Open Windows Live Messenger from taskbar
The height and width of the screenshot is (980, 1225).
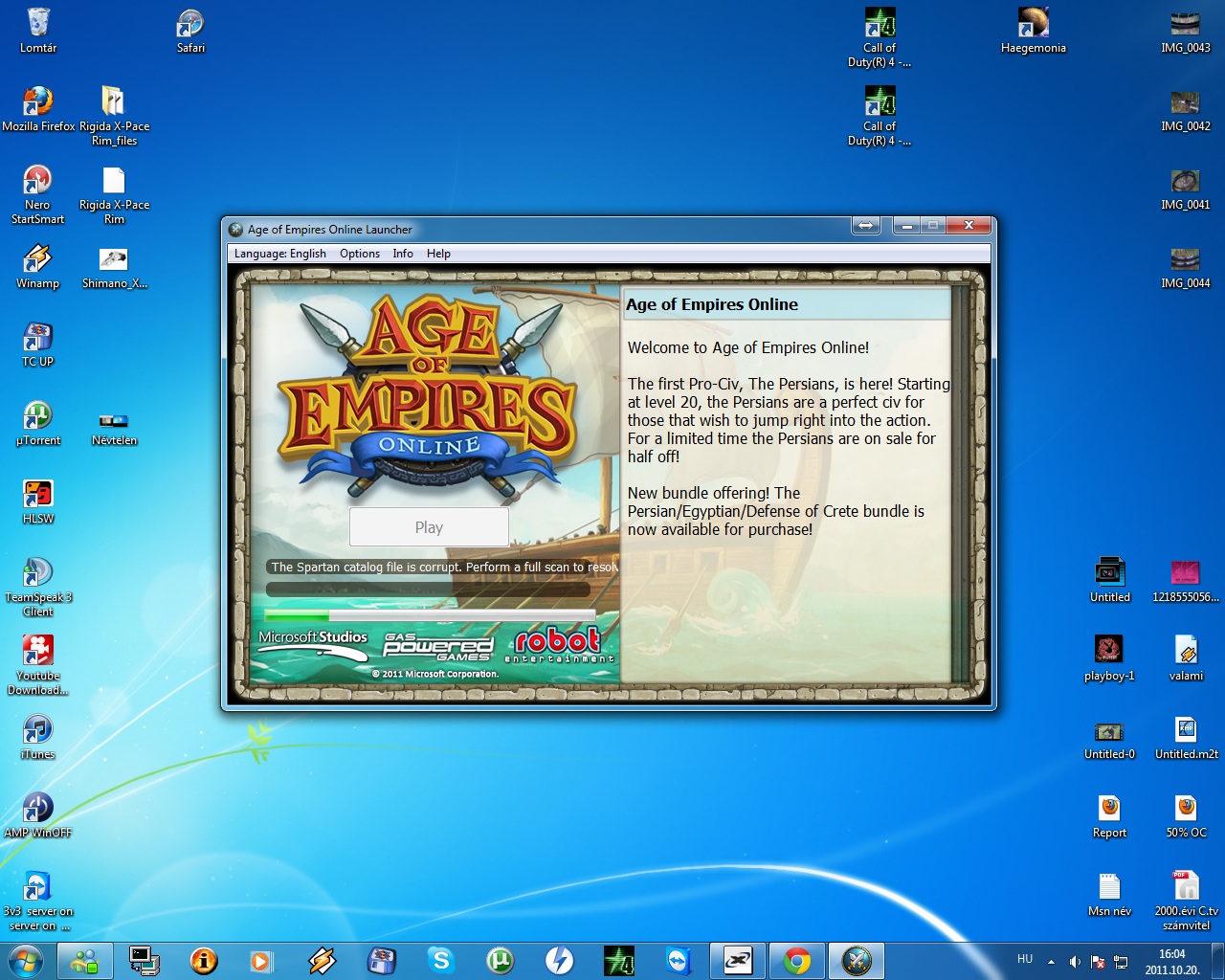click(x=85, y=960)
